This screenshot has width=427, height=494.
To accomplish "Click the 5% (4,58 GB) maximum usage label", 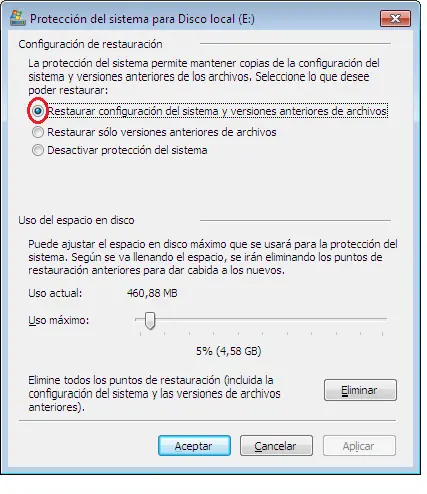I will point(229,351).
